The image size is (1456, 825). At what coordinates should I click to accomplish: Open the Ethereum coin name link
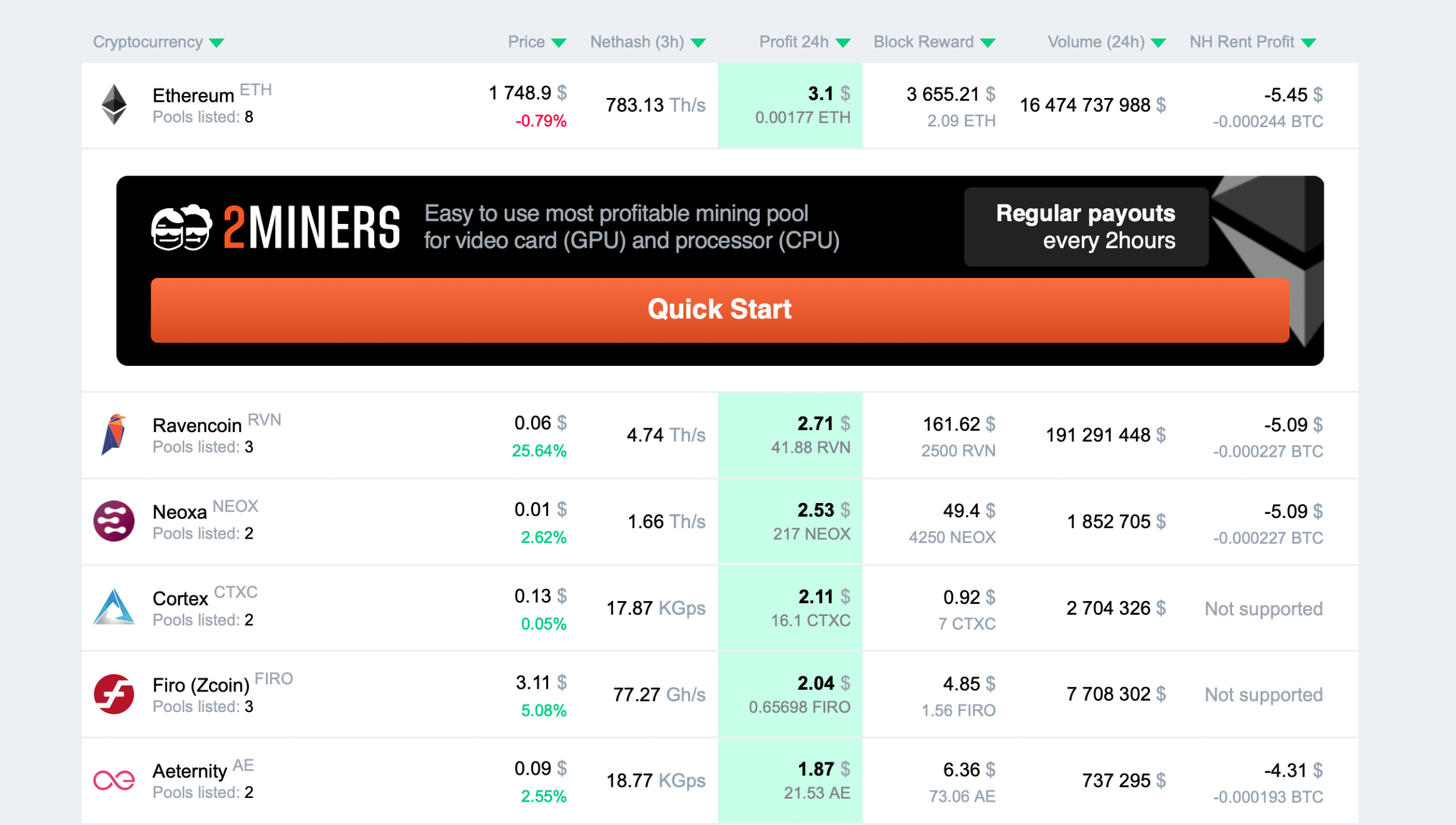point(193,95)
